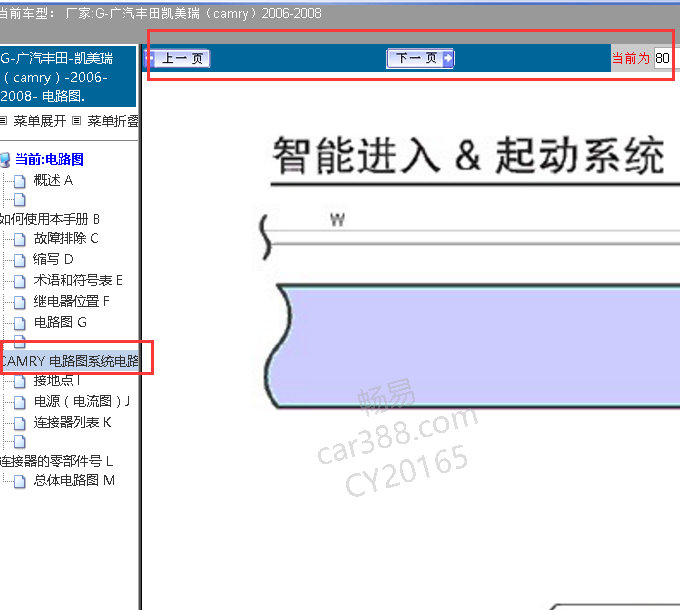Viewport: 680px width, 610px height.
Task: Click the W wire label in diagram
Action: pyautogui.click(x=337, y=220)
